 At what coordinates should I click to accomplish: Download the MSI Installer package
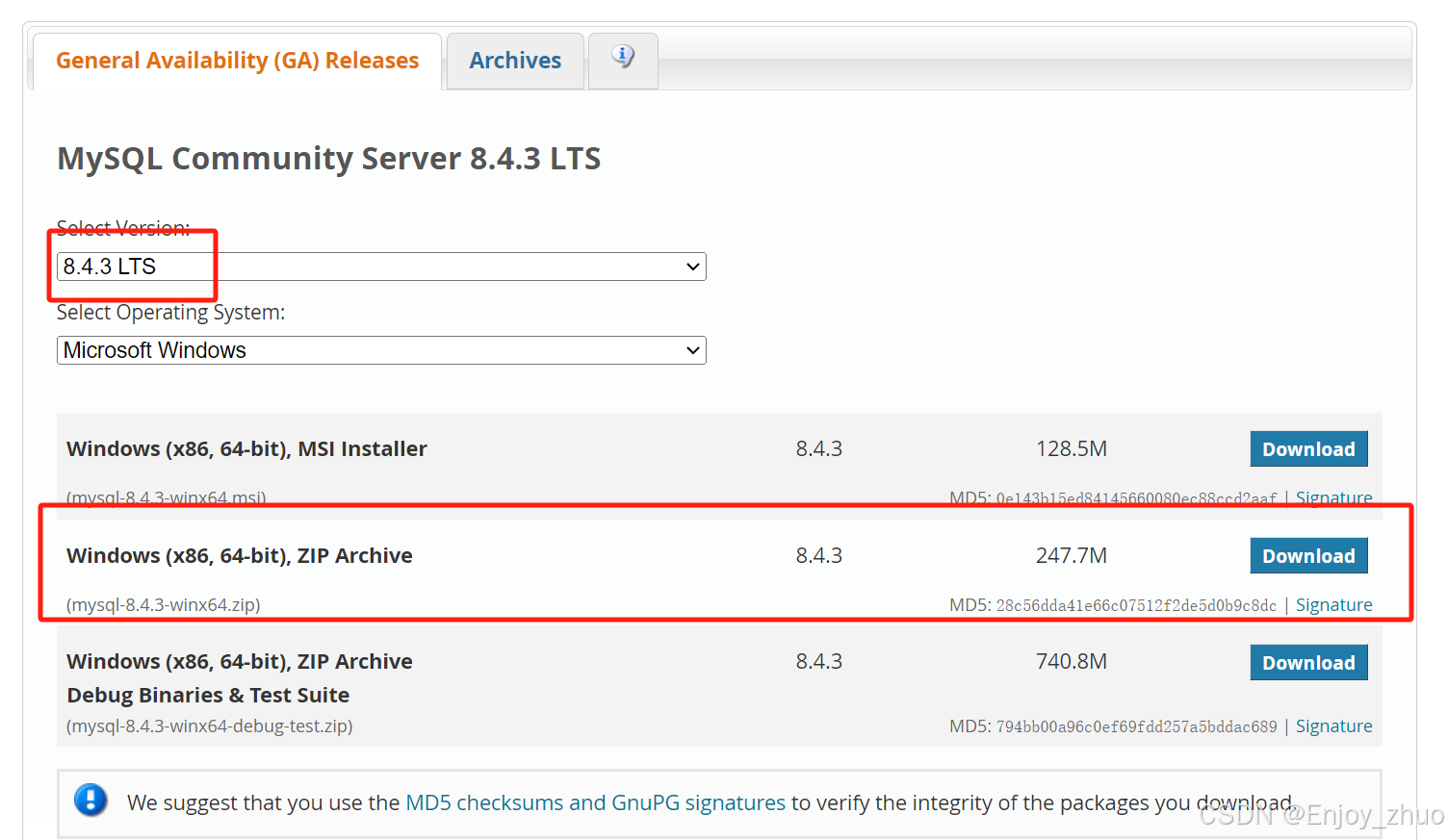(x=1308, y=449)
